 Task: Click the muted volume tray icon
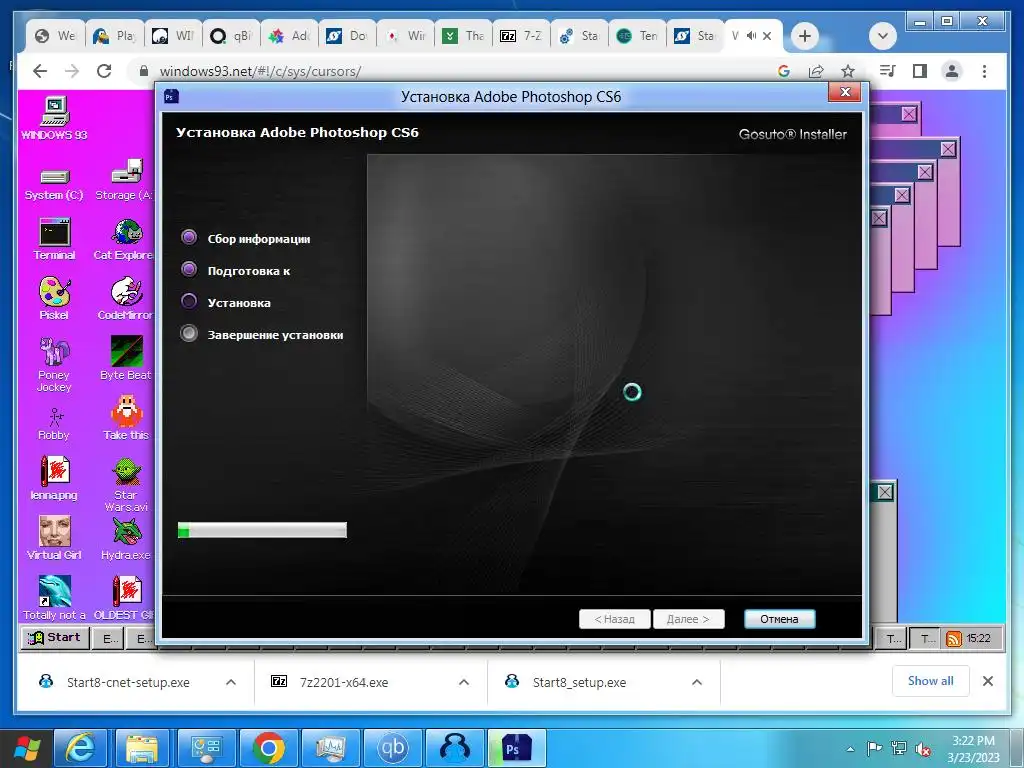(923, 749)
